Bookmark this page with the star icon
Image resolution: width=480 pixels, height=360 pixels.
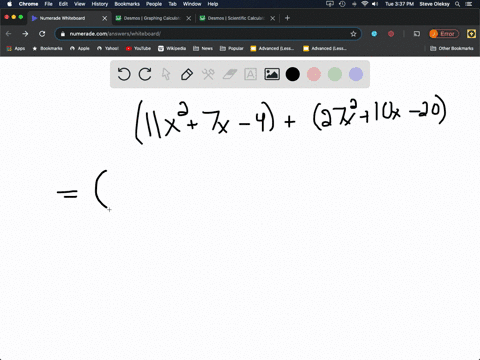point(353,34)
